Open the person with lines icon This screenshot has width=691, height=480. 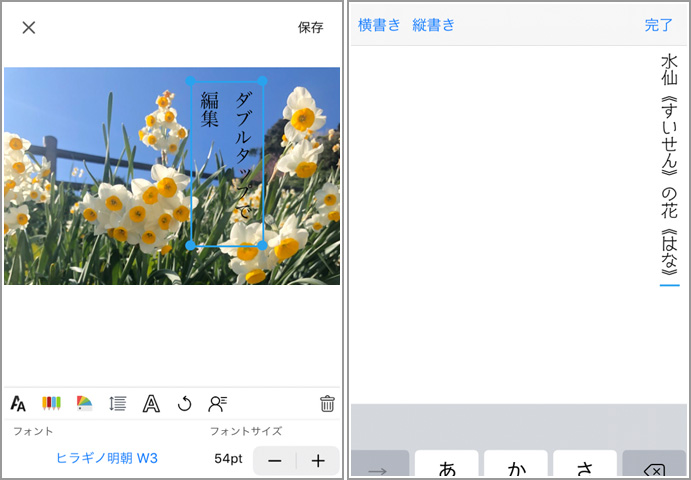click(x=217, y=403)
